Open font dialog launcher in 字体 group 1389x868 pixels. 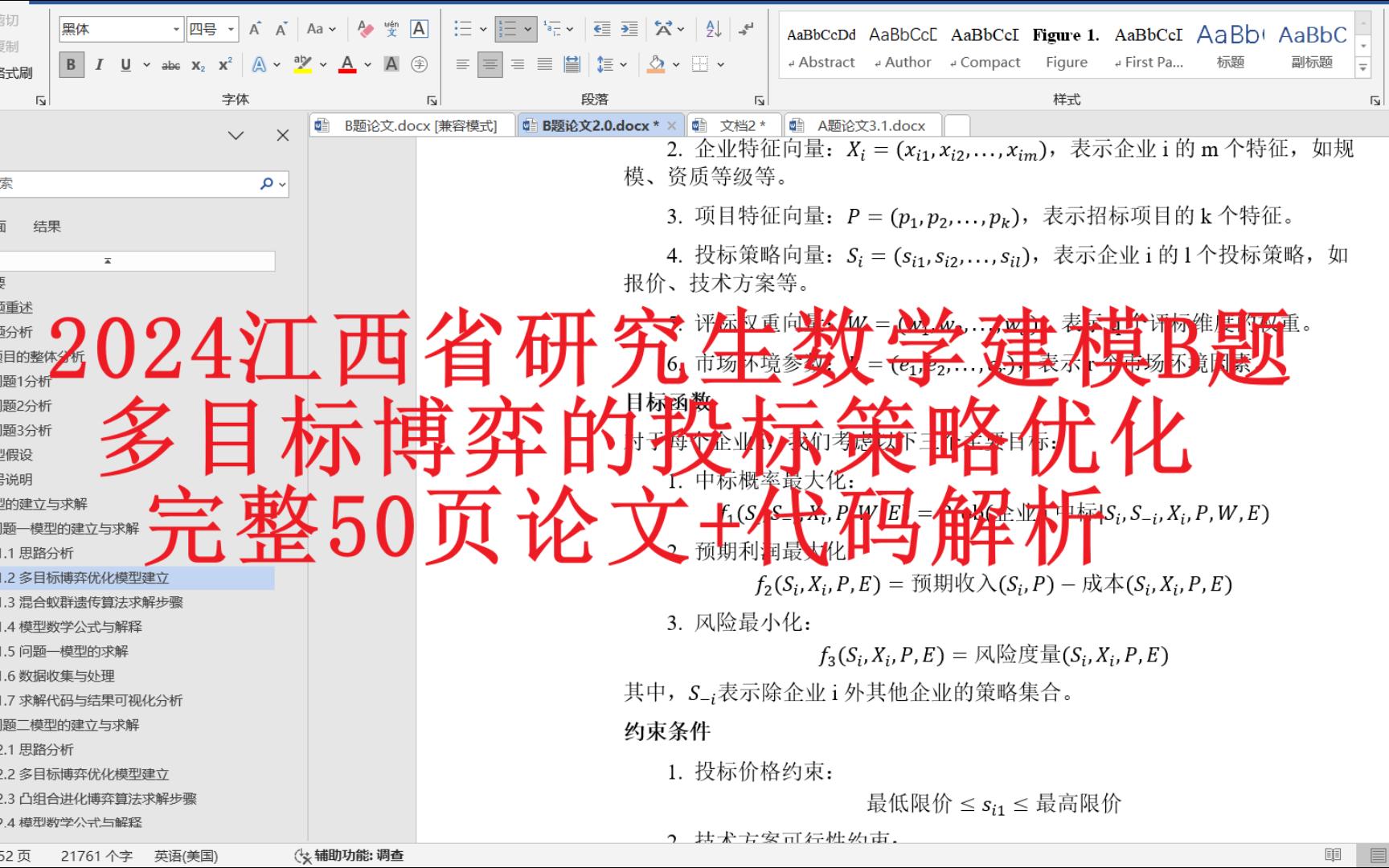[x=432, y=100]
